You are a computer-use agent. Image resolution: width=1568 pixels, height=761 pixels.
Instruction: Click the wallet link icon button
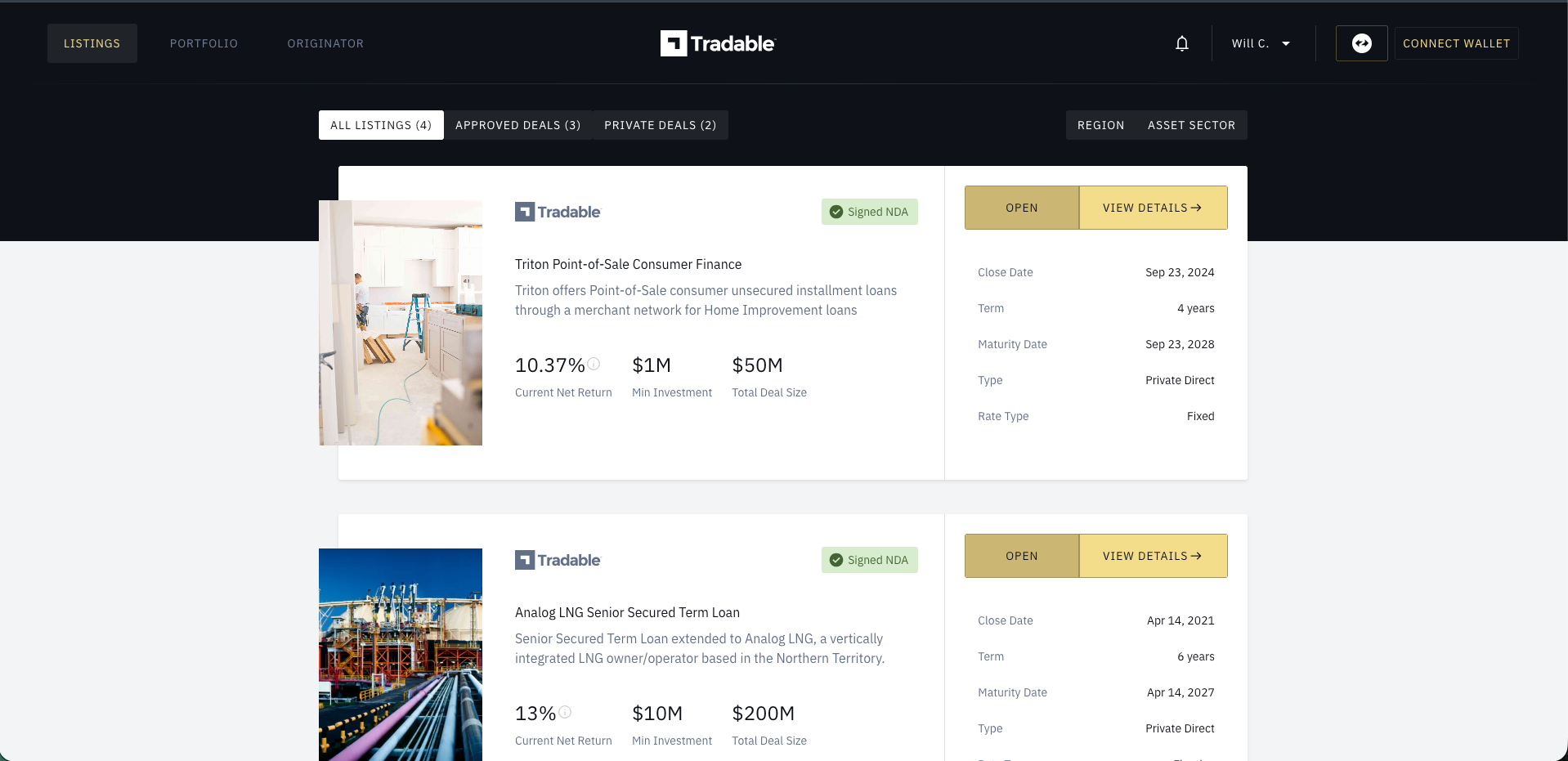1361,43
